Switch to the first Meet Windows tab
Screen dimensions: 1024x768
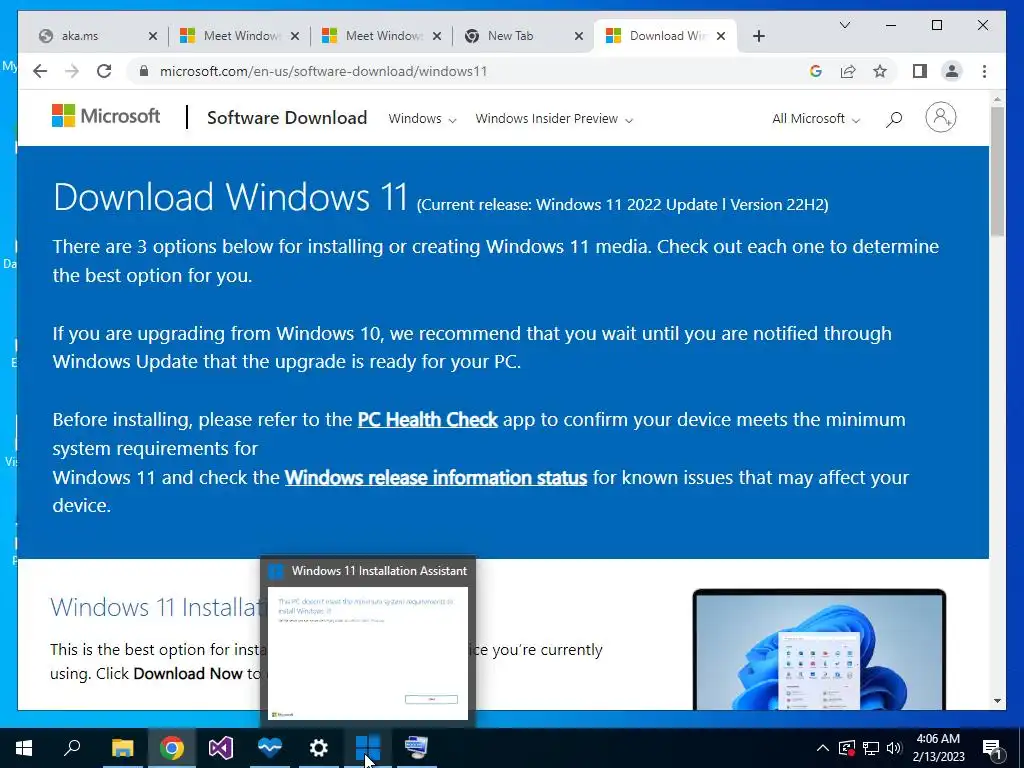click(x=241, y=36)
